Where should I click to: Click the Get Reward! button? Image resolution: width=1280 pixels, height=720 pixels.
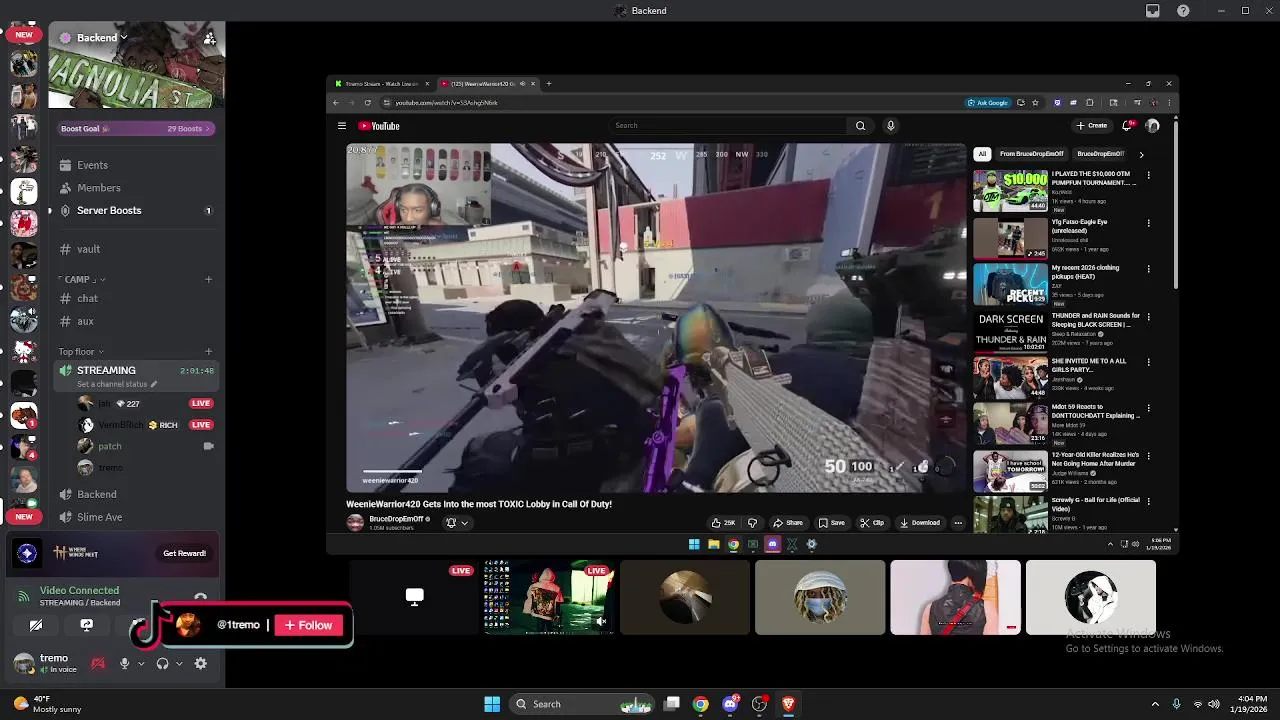(185, 553)
